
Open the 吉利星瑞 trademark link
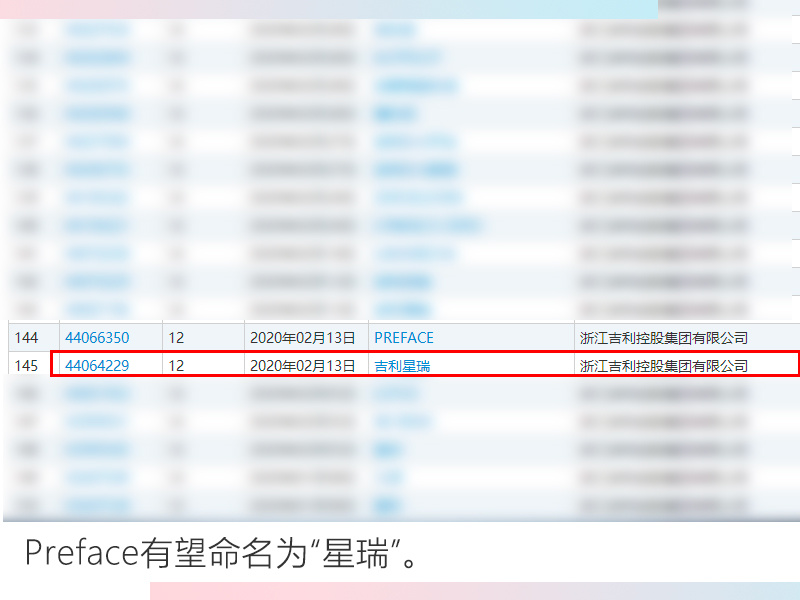402,366
